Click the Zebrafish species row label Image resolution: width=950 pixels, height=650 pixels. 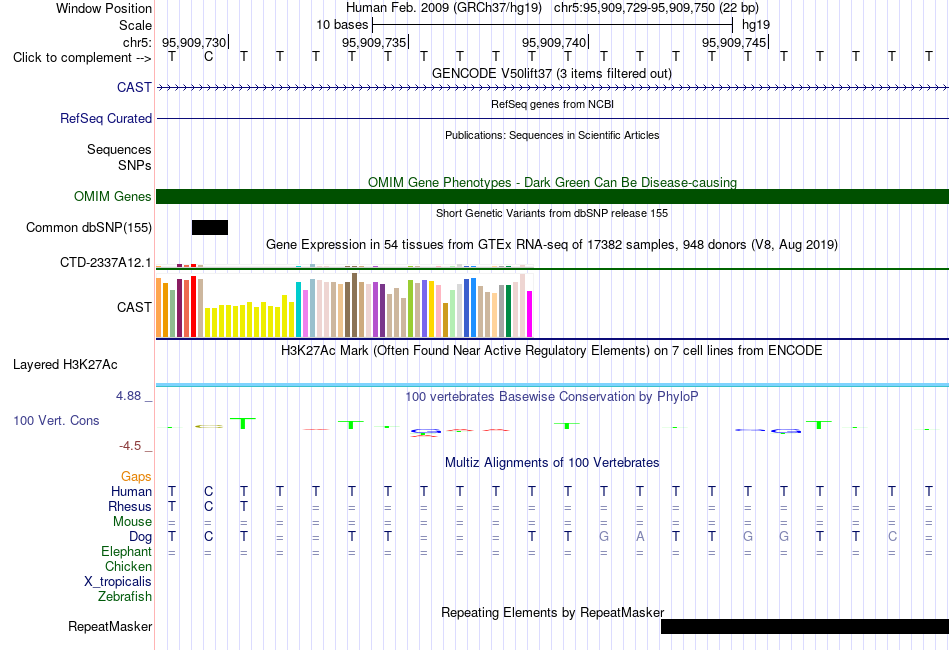click(x=125, y=597)
